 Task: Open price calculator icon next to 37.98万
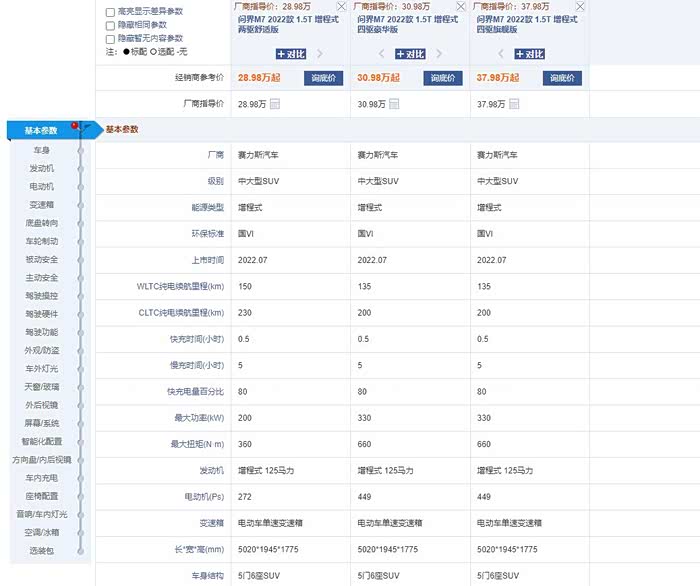coord(514,104)
